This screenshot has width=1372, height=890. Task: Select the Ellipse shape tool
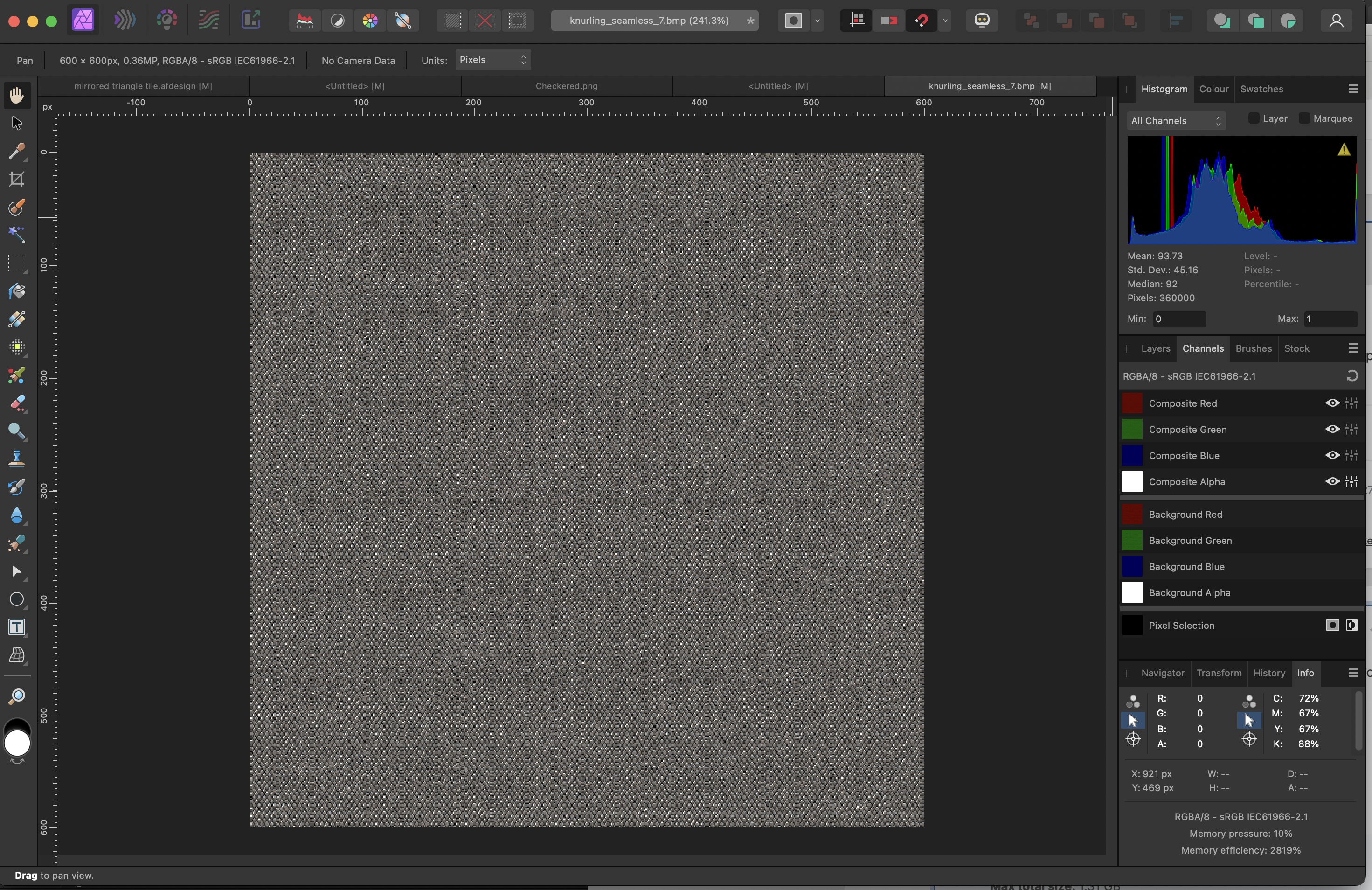pyautogui.click(x=17, y=599)
